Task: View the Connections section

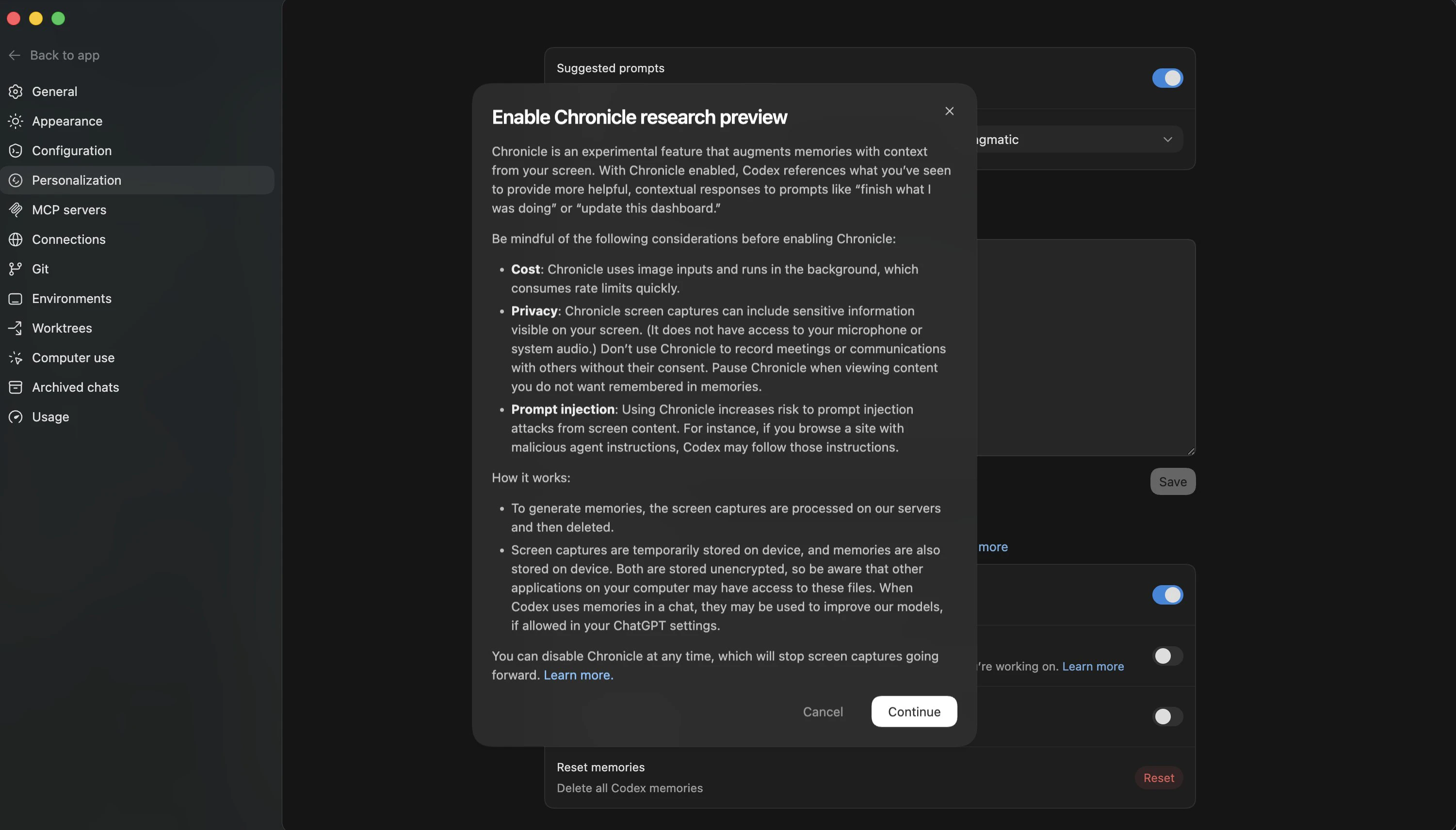Action: pos(68,239)
